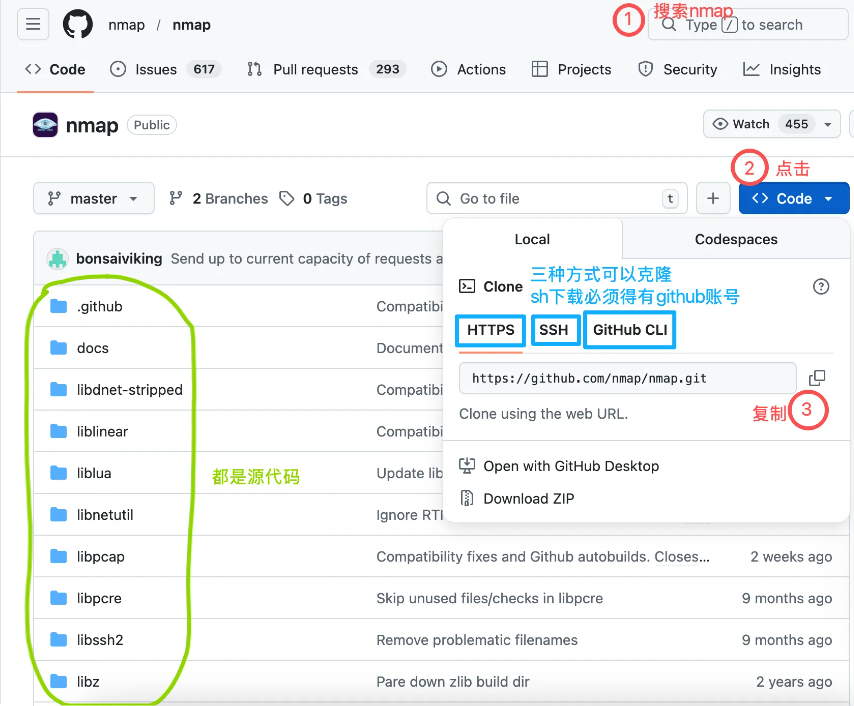Click the nmap repository avatar icon
Screen dimensions: 854x706
(45, 125)
